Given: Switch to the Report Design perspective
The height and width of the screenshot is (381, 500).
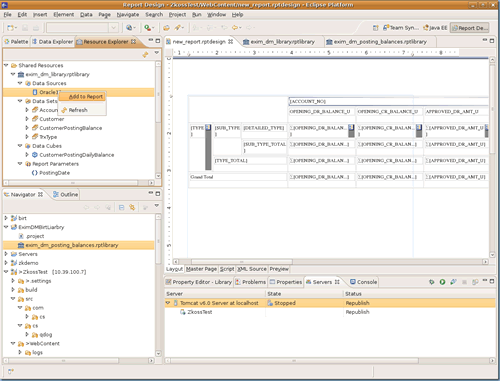Looking at the screenshot, I should point(470,28).
